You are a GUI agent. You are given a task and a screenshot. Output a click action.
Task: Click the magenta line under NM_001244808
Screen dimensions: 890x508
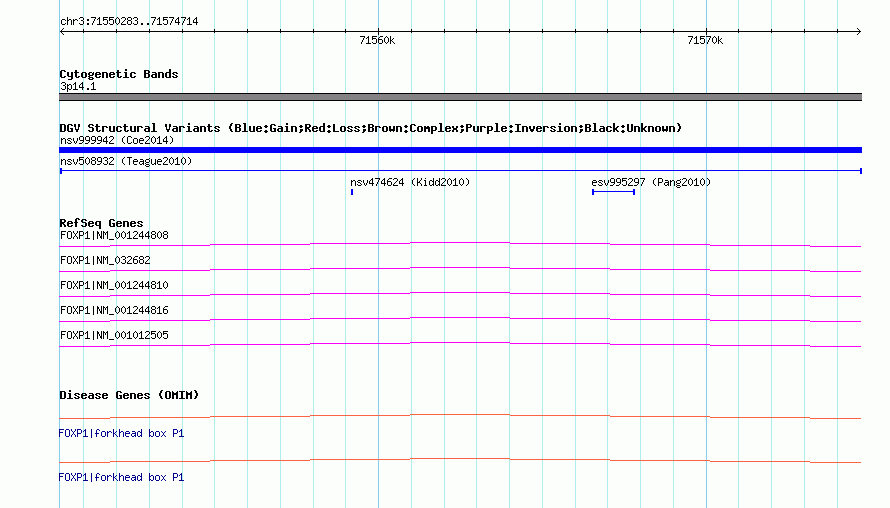point(460,243)
